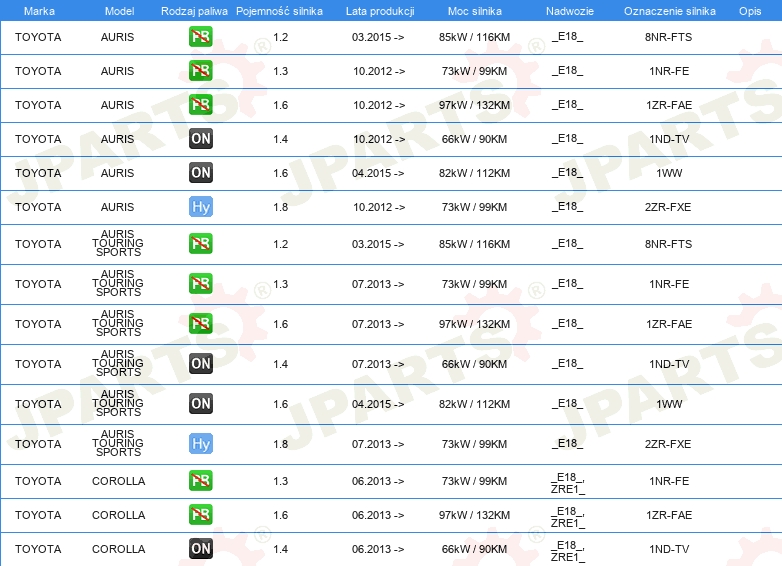Viewport: 782px width, 566px height.
Task: Select 1WW code in plain Auris row
Action: [x=669, y=173]
